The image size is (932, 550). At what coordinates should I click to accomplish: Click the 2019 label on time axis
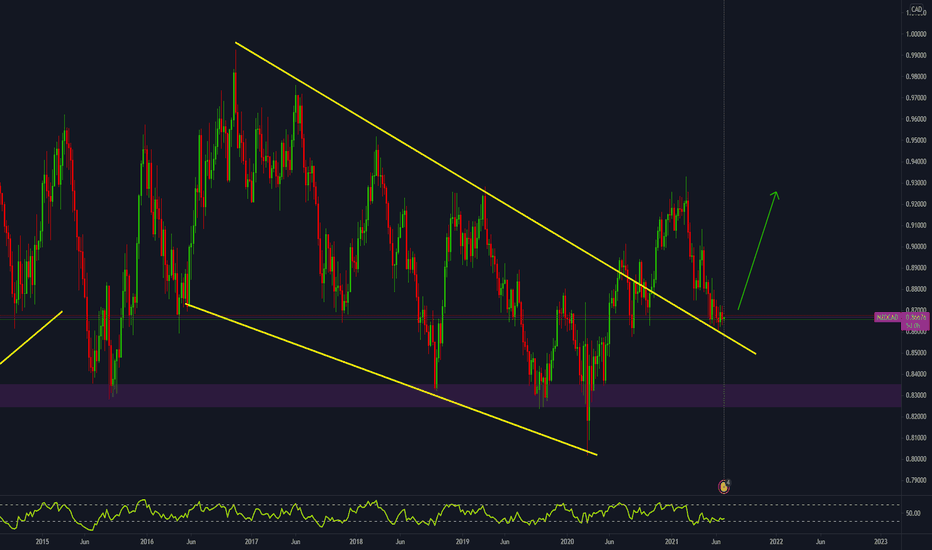point(462,542)
